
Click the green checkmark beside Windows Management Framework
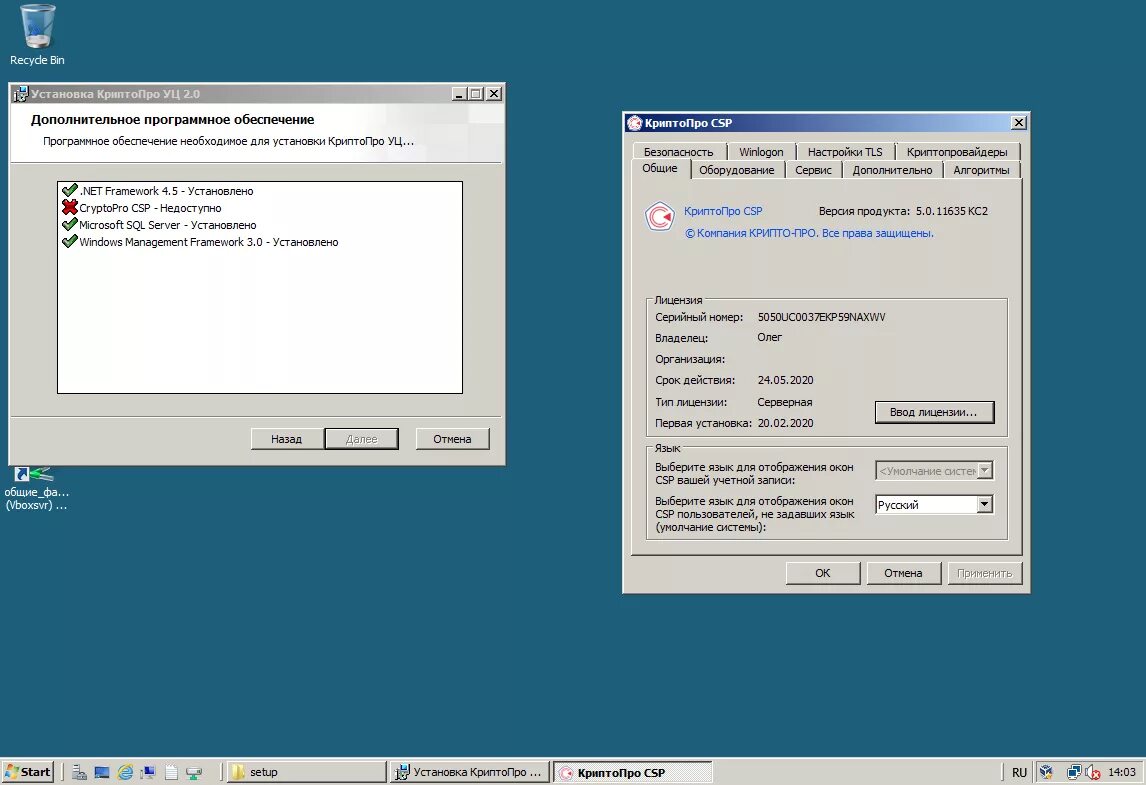[69, 240]
